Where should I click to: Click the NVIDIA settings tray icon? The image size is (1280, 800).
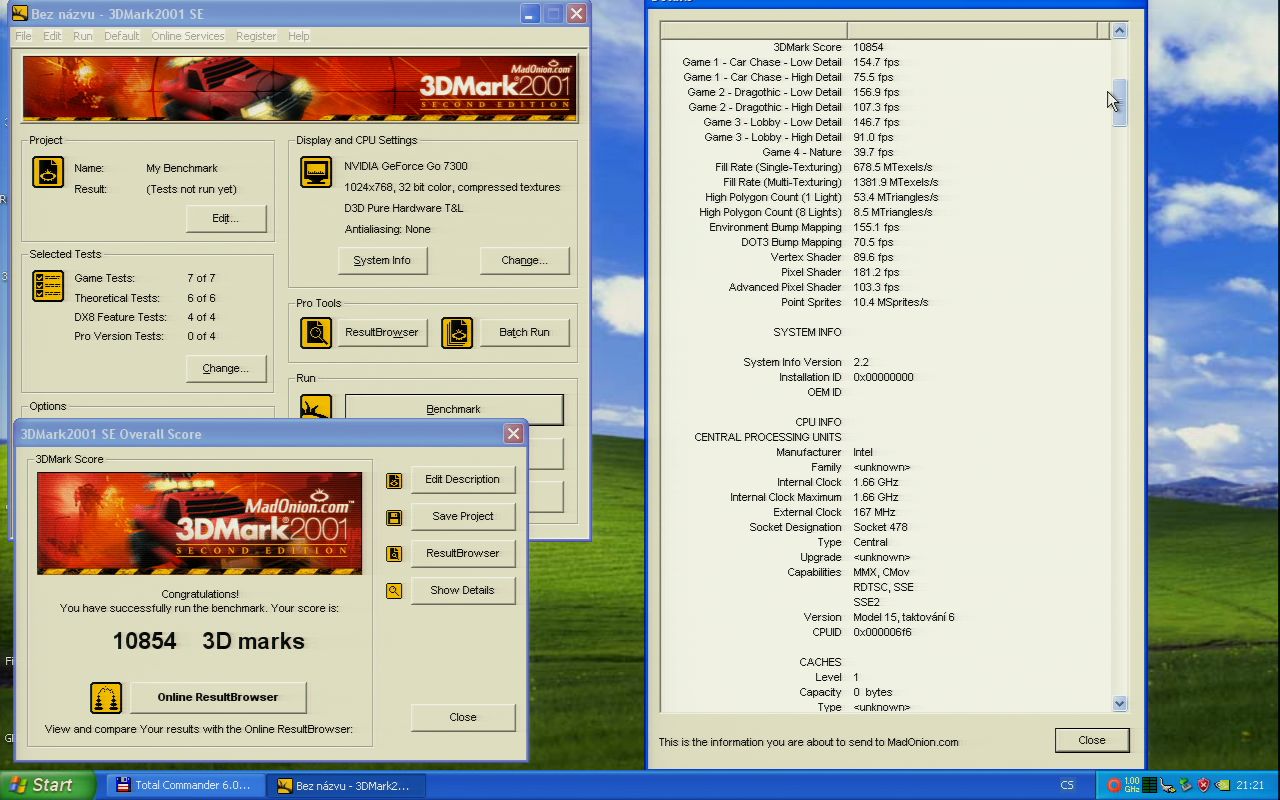point(1222,785)
